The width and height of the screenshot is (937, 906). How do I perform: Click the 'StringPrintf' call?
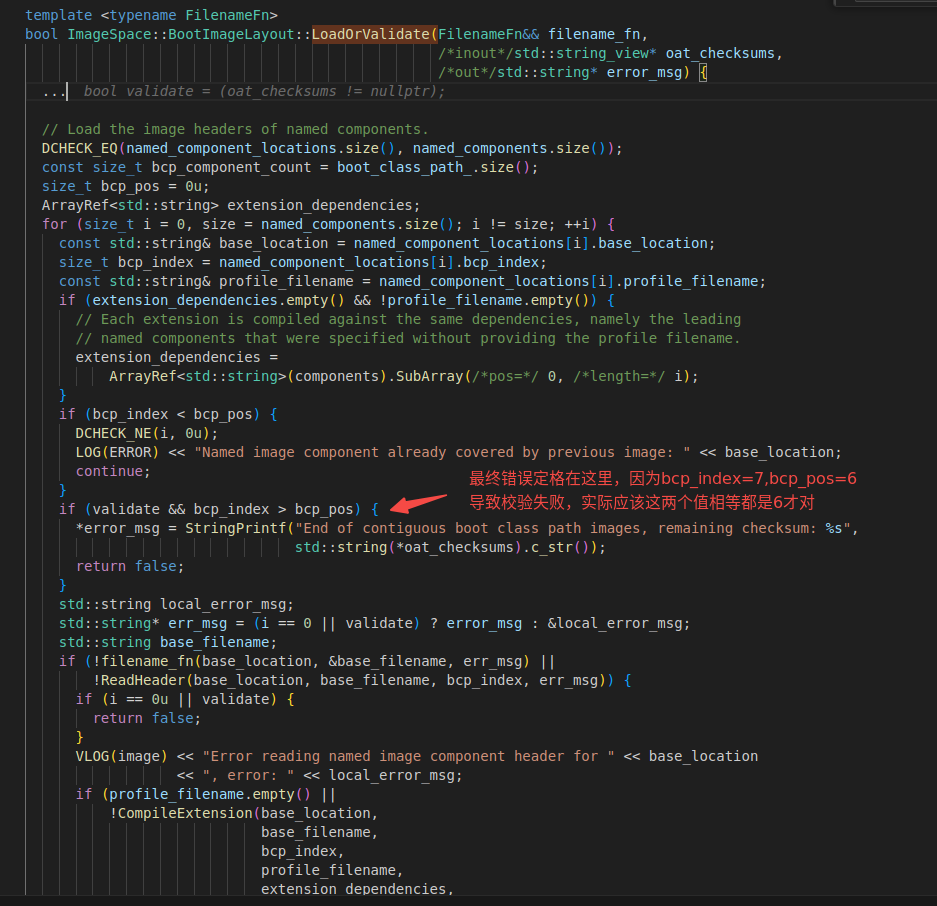point(235,529)
